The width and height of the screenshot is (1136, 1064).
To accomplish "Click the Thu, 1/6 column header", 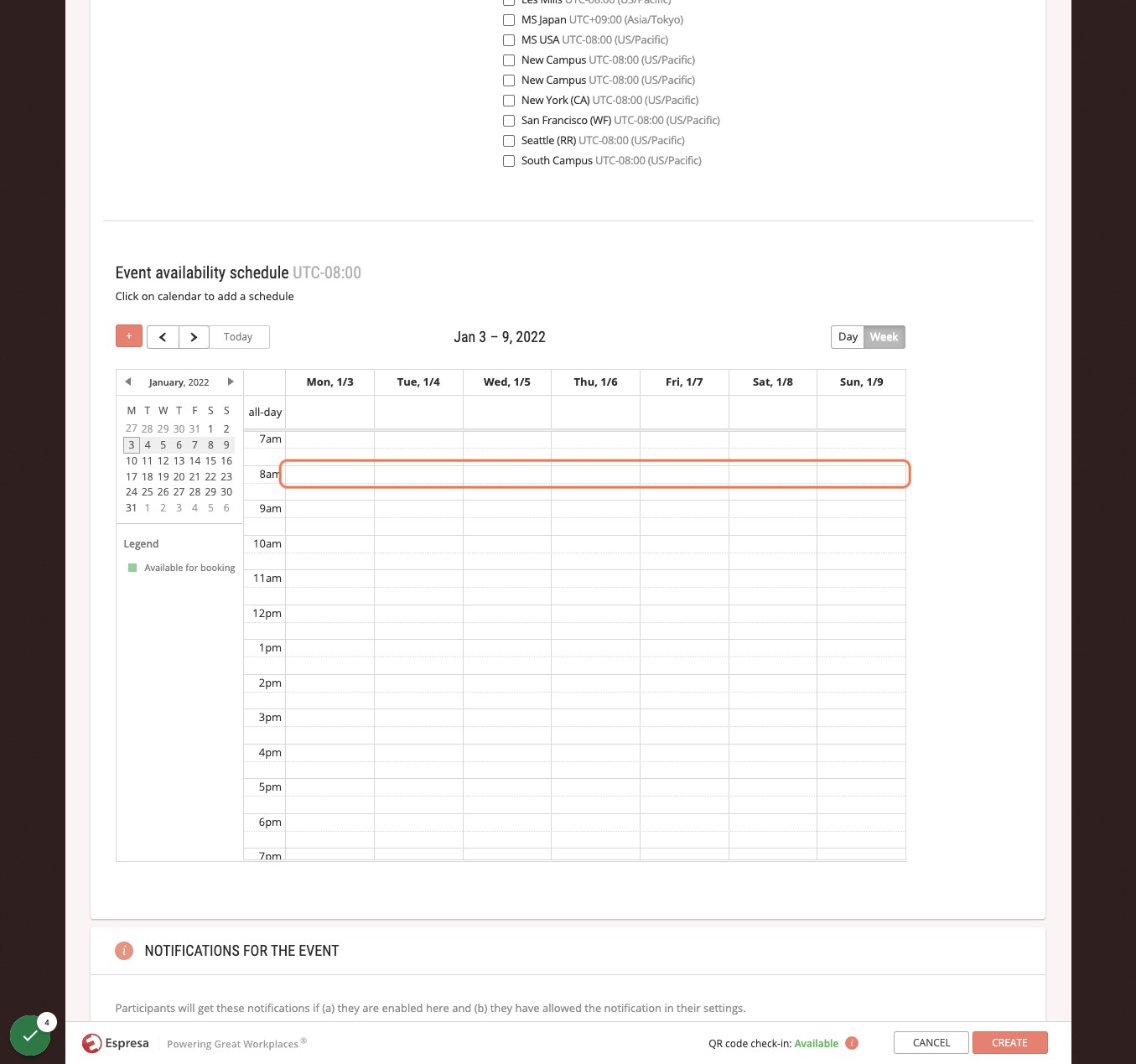I will coord(595,382).
